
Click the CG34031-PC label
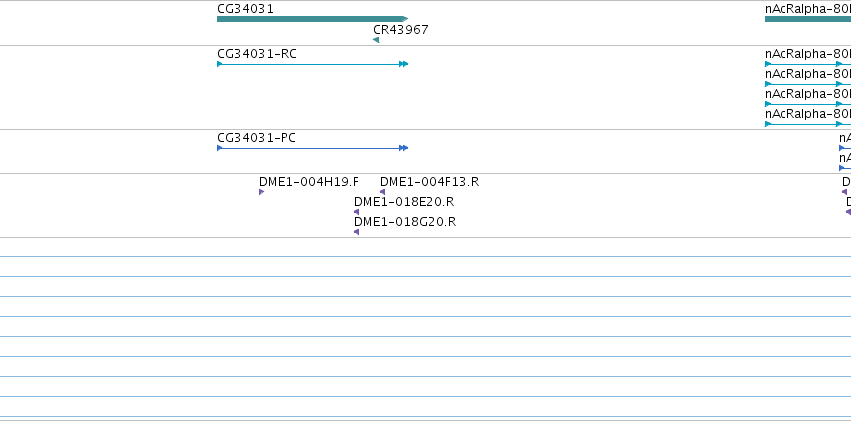pos(256,138)
